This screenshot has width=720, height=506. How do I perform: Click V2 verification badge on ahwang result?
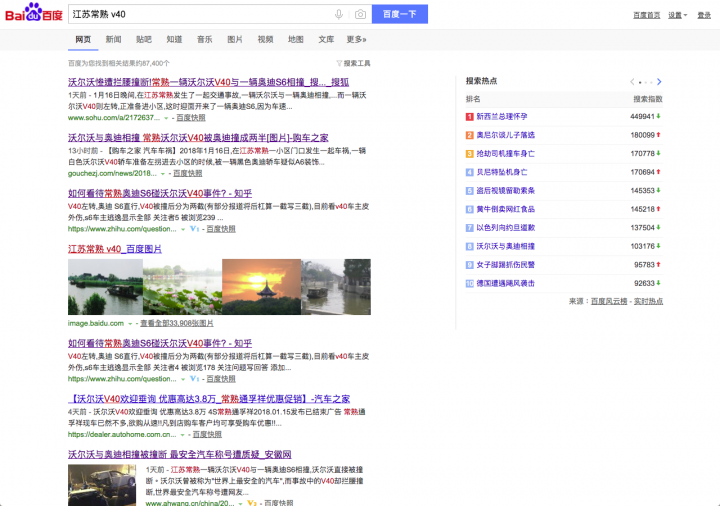[252, 503]
